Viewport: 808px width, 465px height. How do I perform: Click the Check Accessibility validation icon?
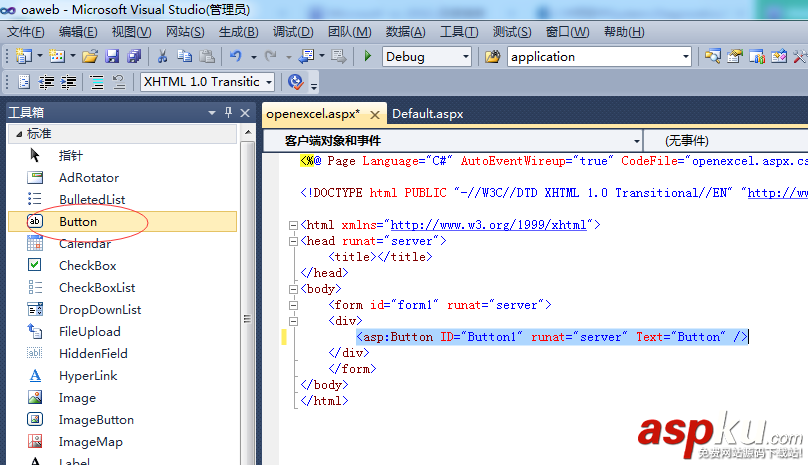click(296, 82)
